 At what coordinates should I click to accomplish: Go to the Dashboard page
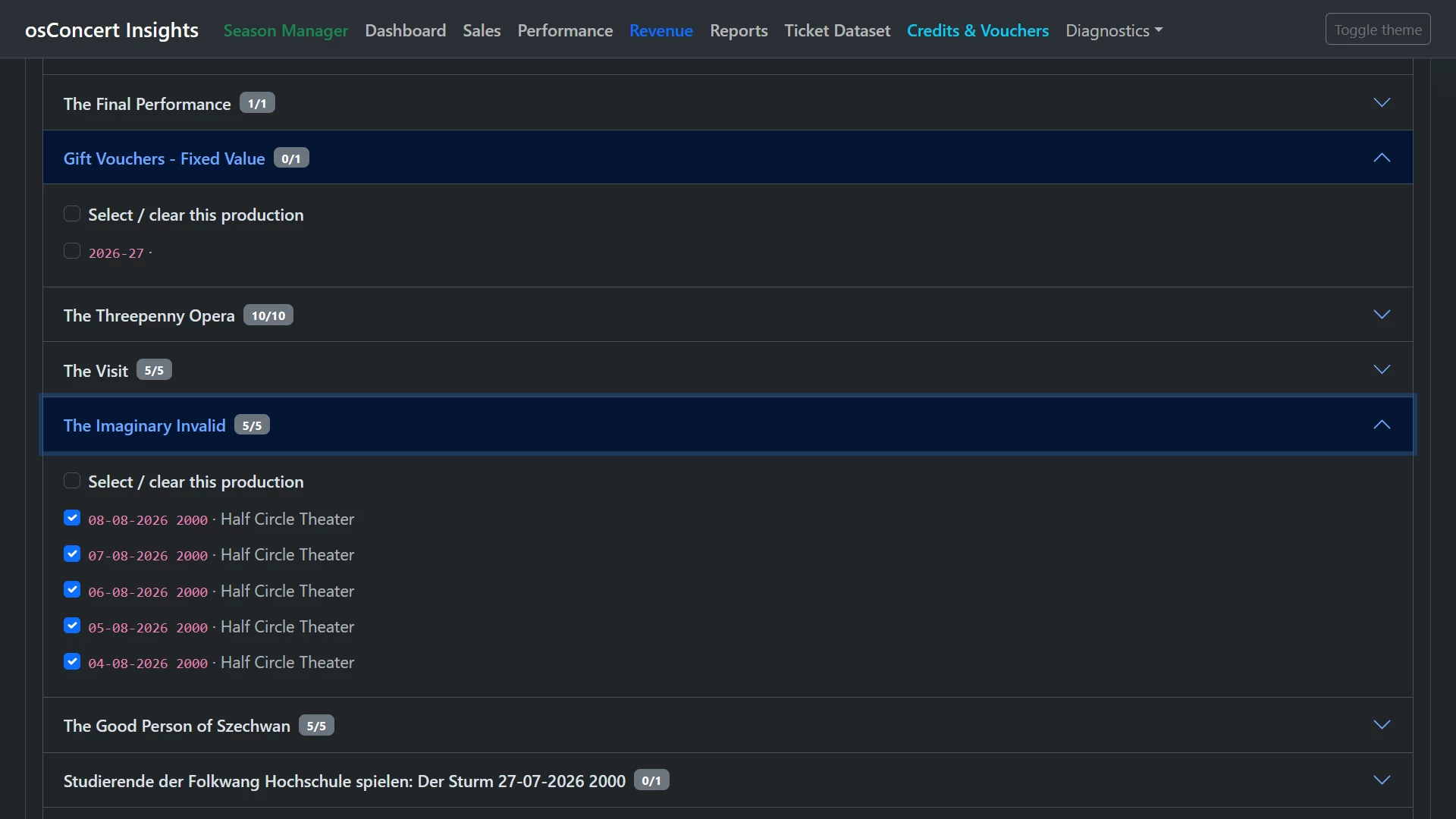click(406, 30)
